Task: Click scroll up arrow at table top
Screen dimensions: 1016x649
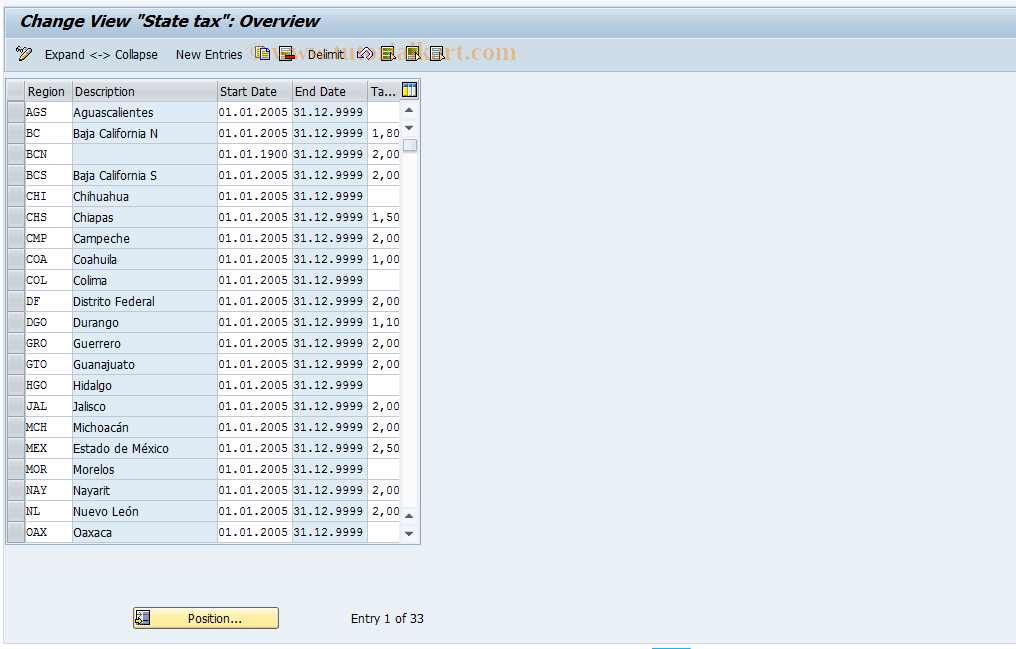Action: point(409,110)
